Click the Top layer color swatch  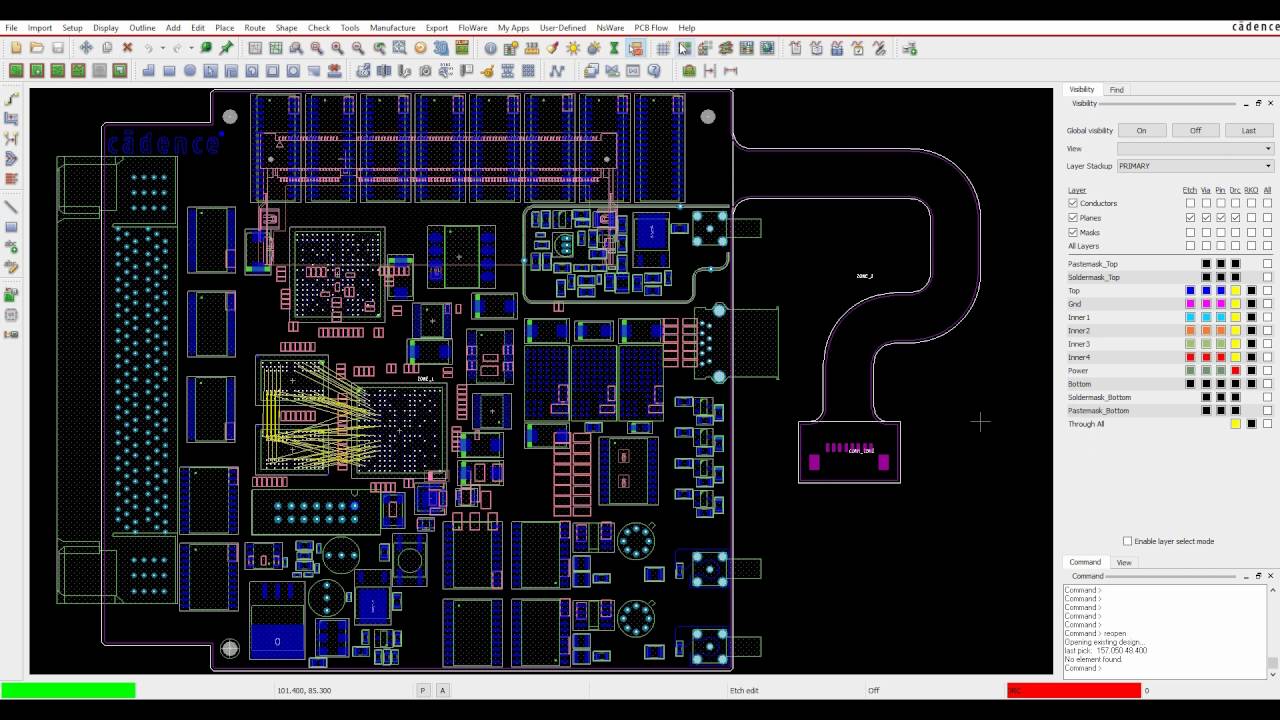1190,290
